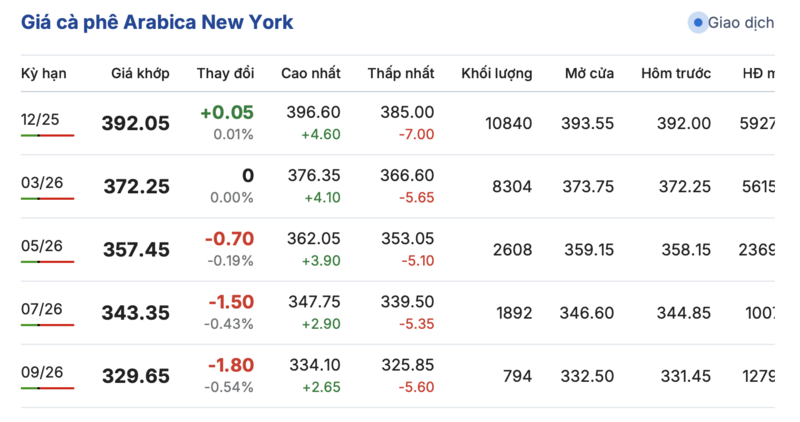800x422 pixels.
Task: Click the Thay đổi column header
Action: tap(225, 73)
